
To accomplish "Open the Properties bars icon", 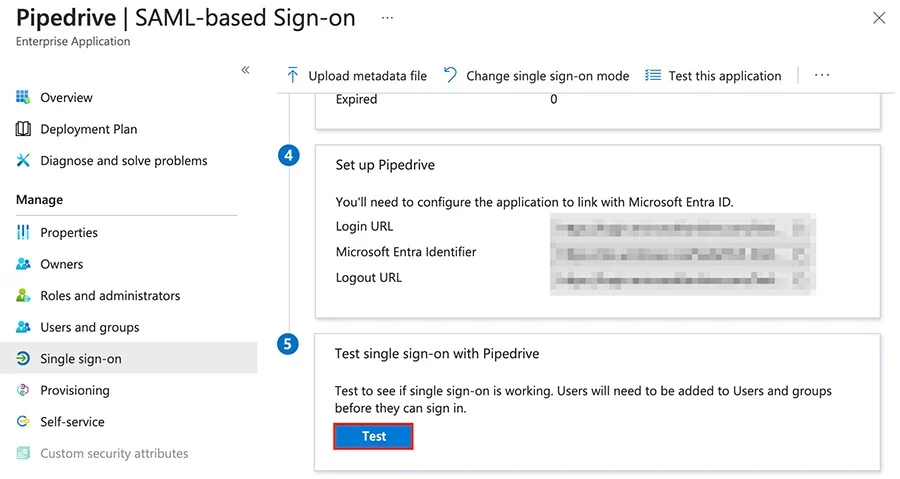I will pos(23,232).
